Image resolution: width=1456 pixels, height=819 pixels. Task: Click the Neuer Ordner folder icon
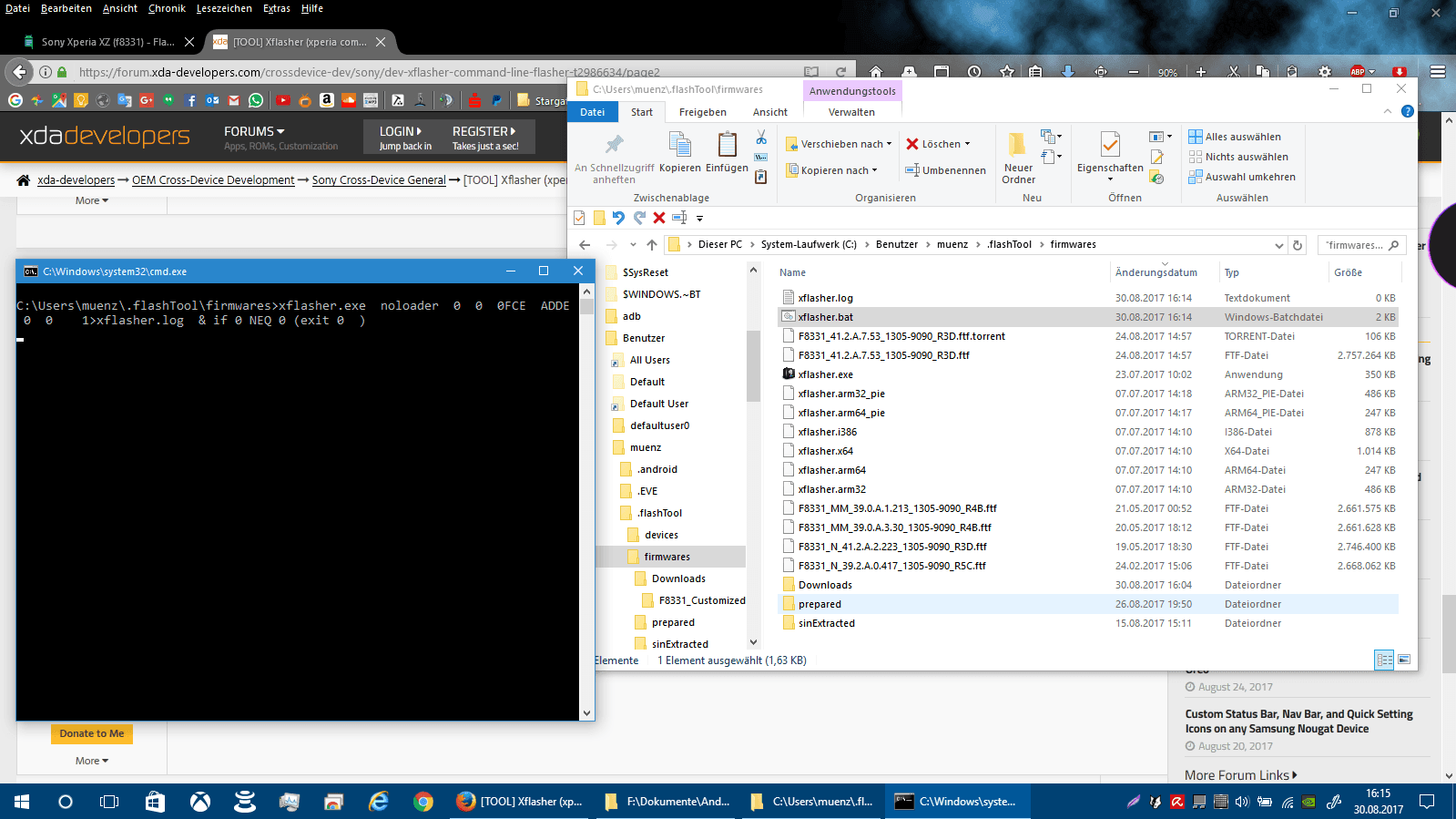pos(1017,145)
